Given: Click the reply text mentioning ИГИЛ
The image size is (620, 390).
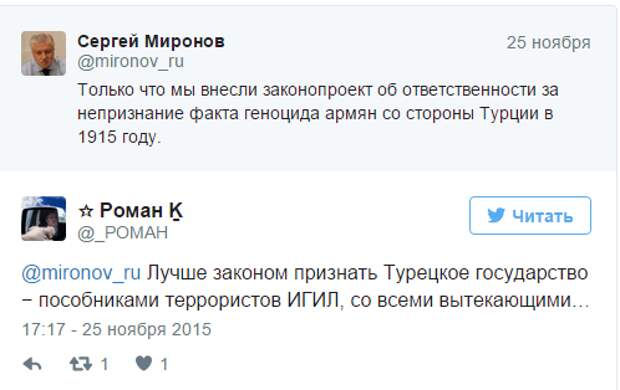Looking at the screenshot, I should point(305,287).
